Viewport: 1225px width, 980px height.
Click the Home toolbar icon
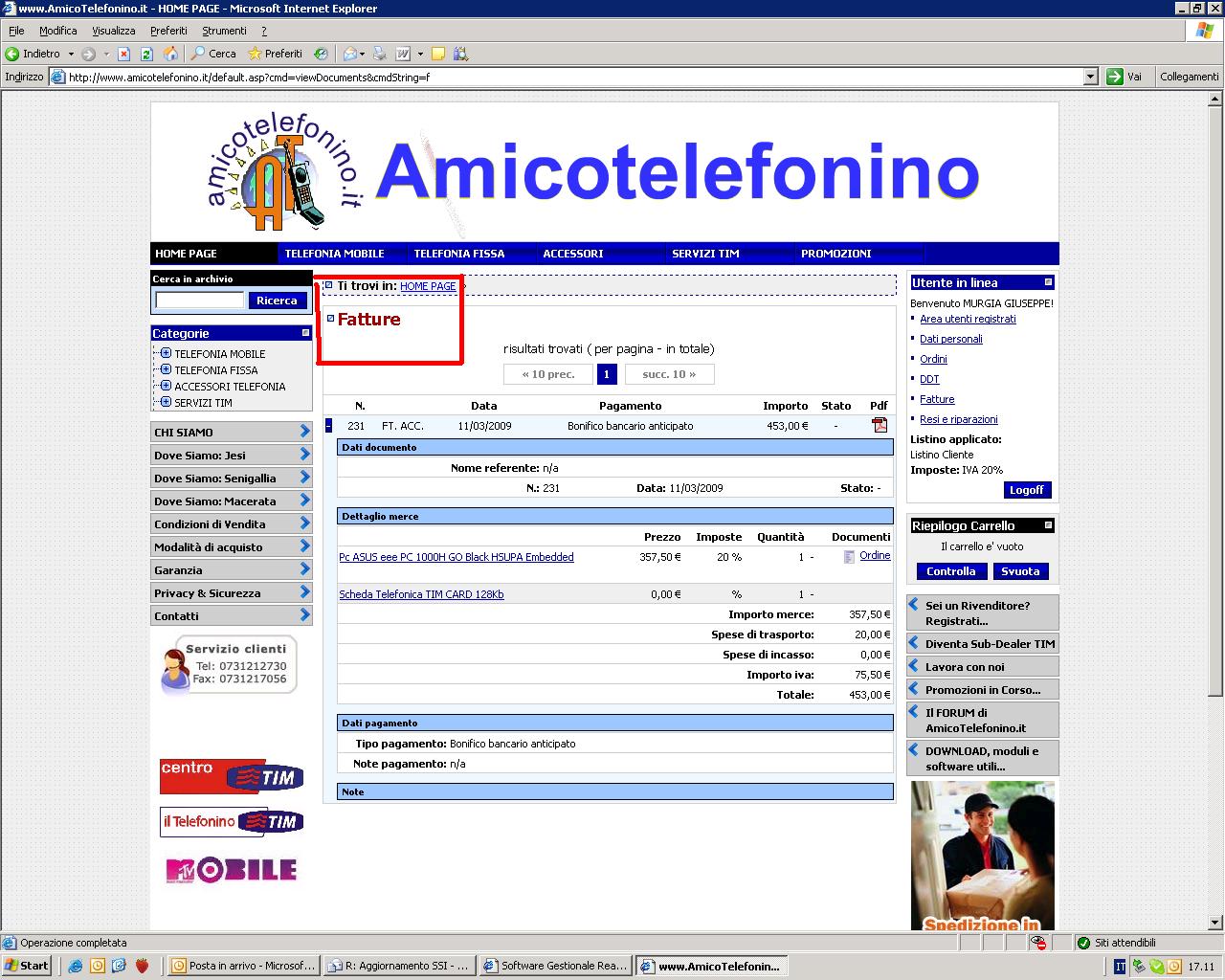170,54
